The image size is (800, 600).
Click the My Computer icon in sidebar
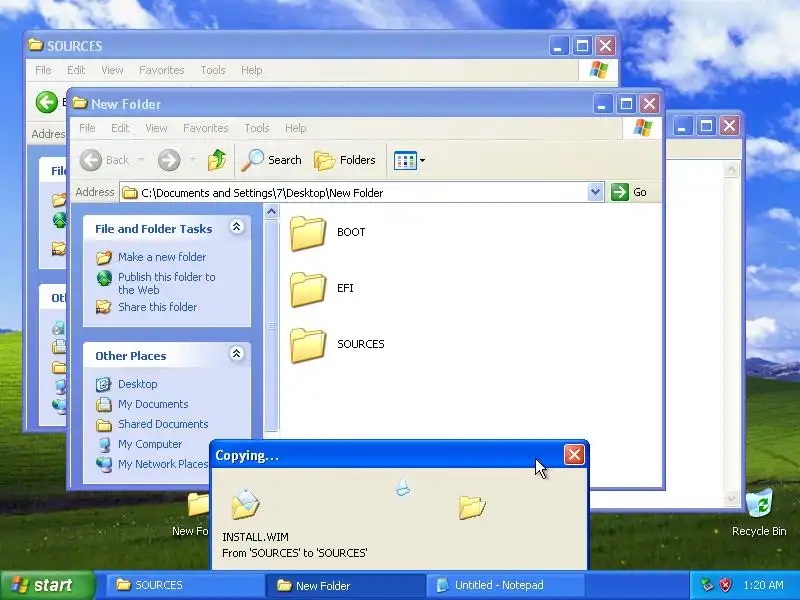tap(104, 444)
